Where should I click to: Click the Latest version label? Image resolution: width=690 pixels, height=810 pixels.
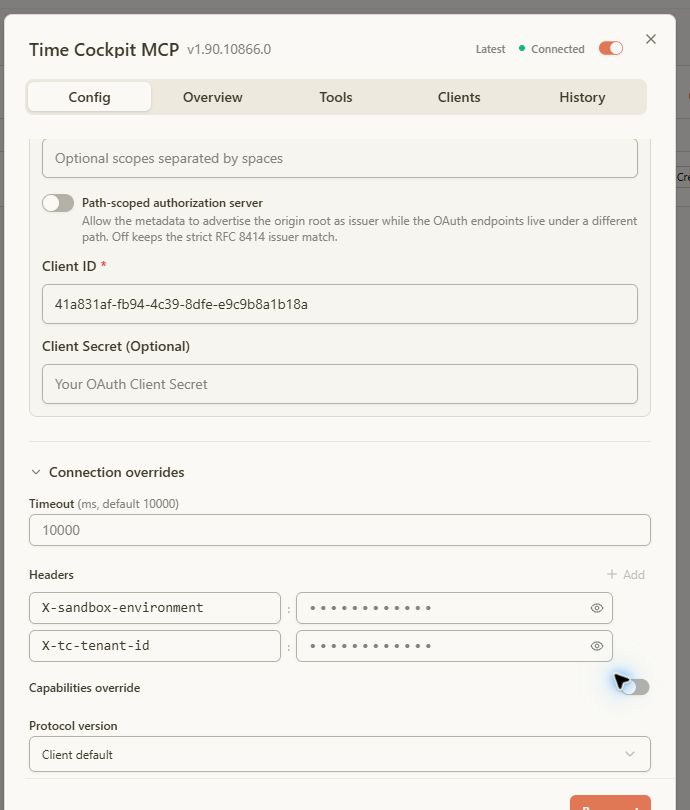(491, 49)
